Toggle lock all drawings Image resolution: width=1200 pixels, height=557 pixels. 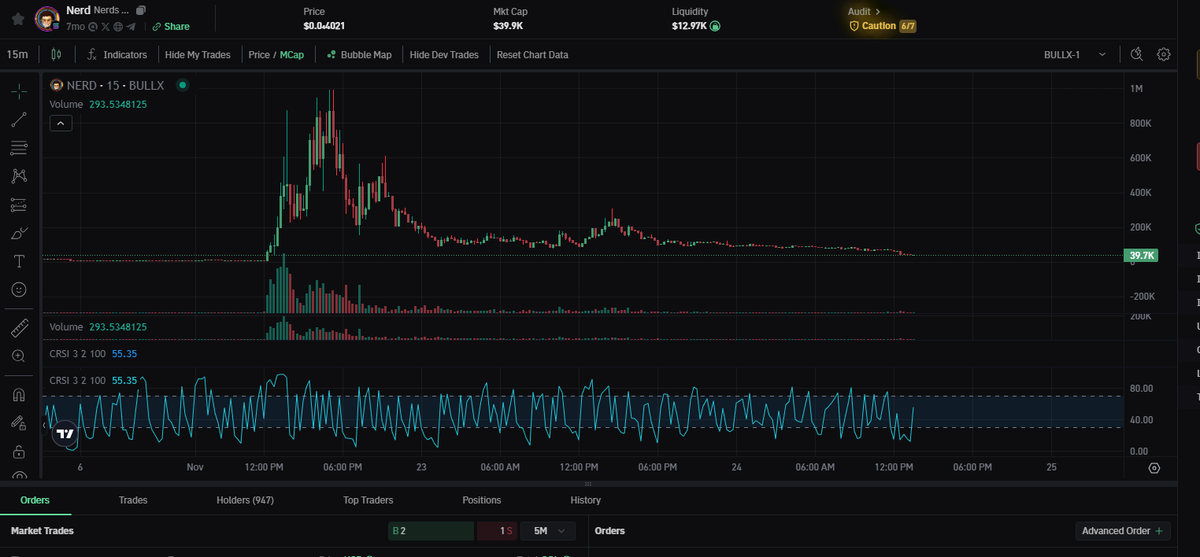19,451
